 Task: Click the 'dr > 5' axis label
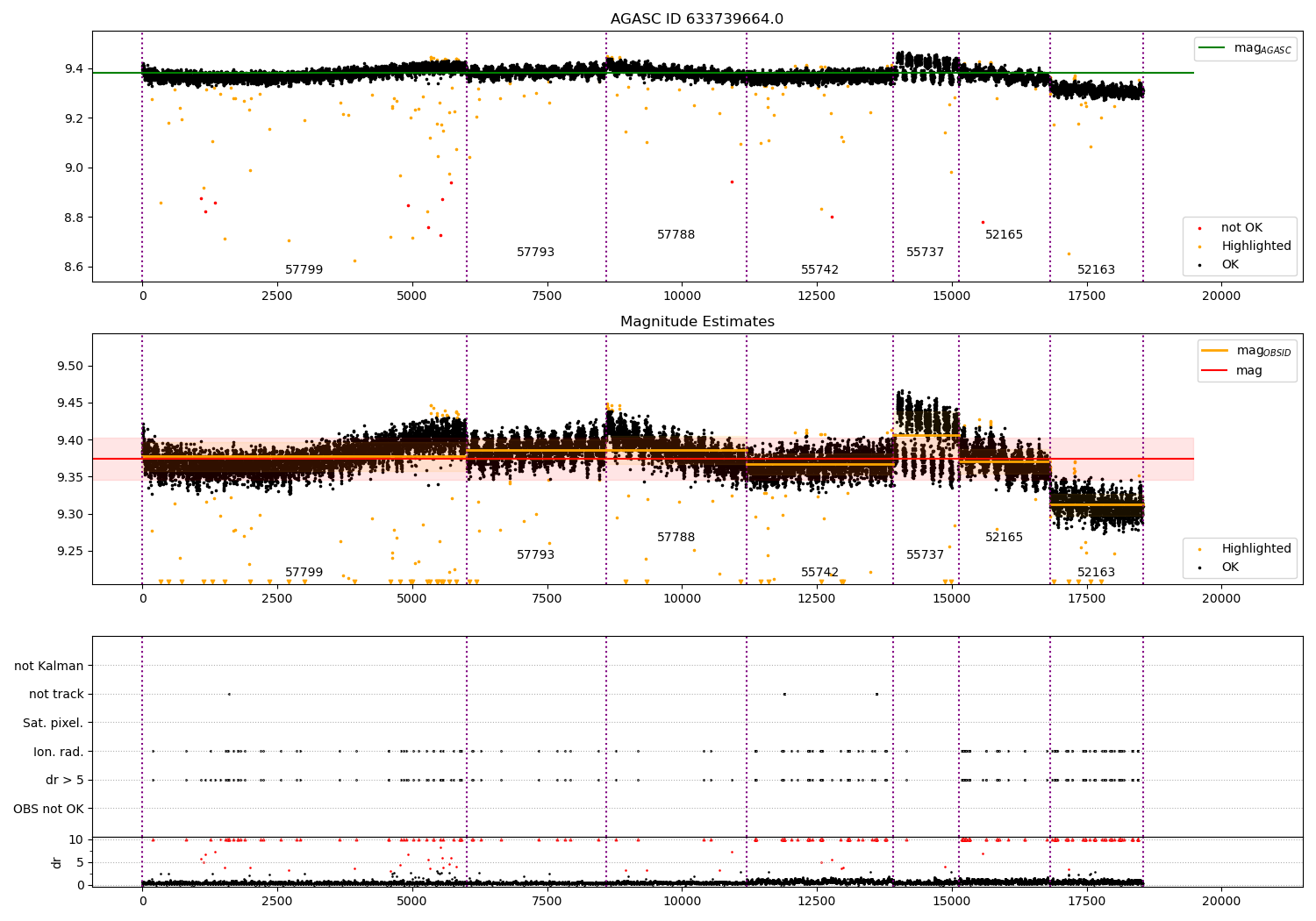[65, 781]
